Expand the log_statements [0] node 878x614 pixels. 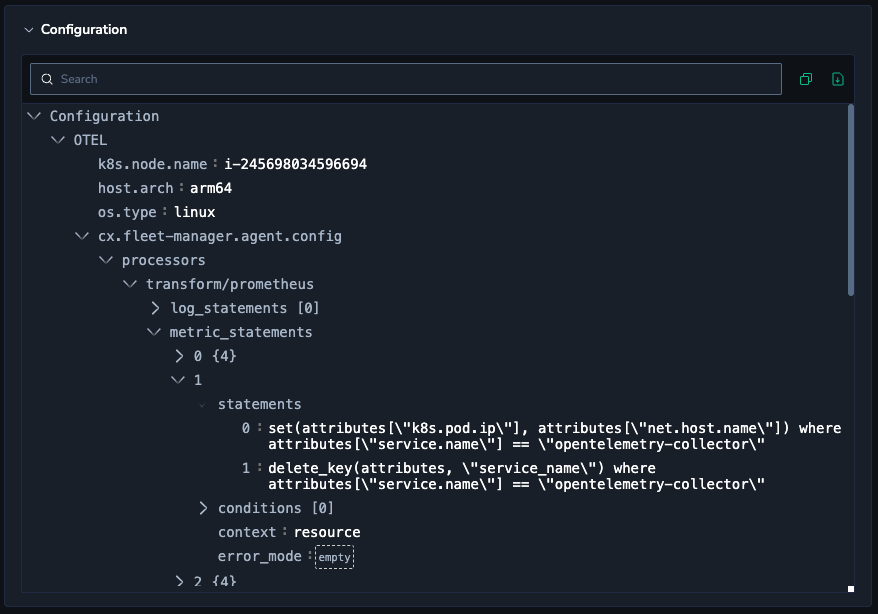[155, 308]
